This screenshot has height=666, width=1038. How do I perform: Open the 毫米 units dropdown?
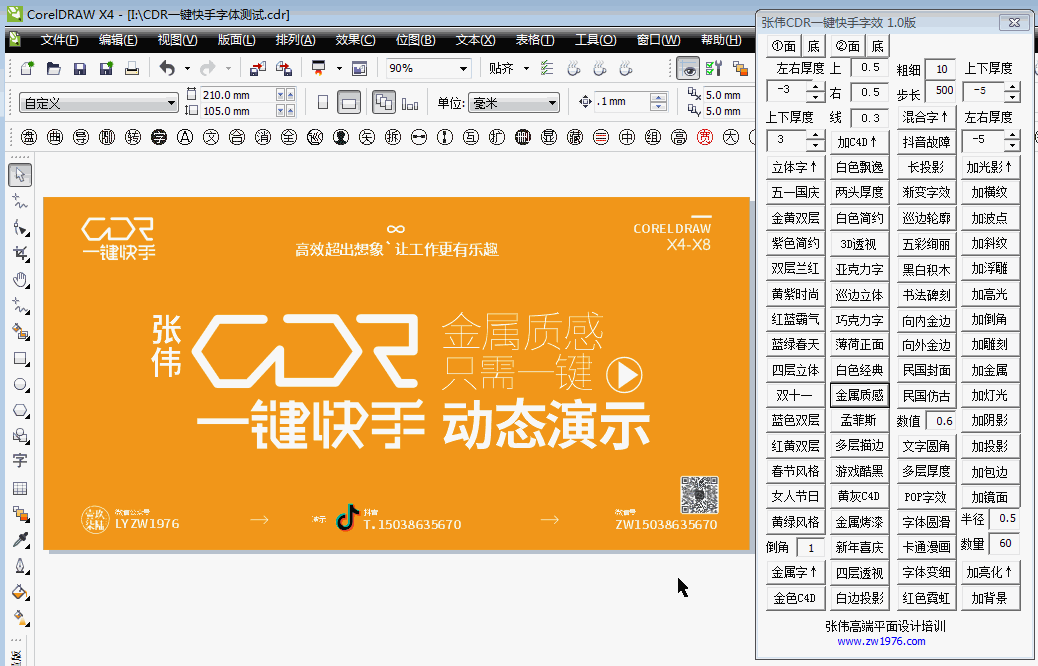coord(552,102)
